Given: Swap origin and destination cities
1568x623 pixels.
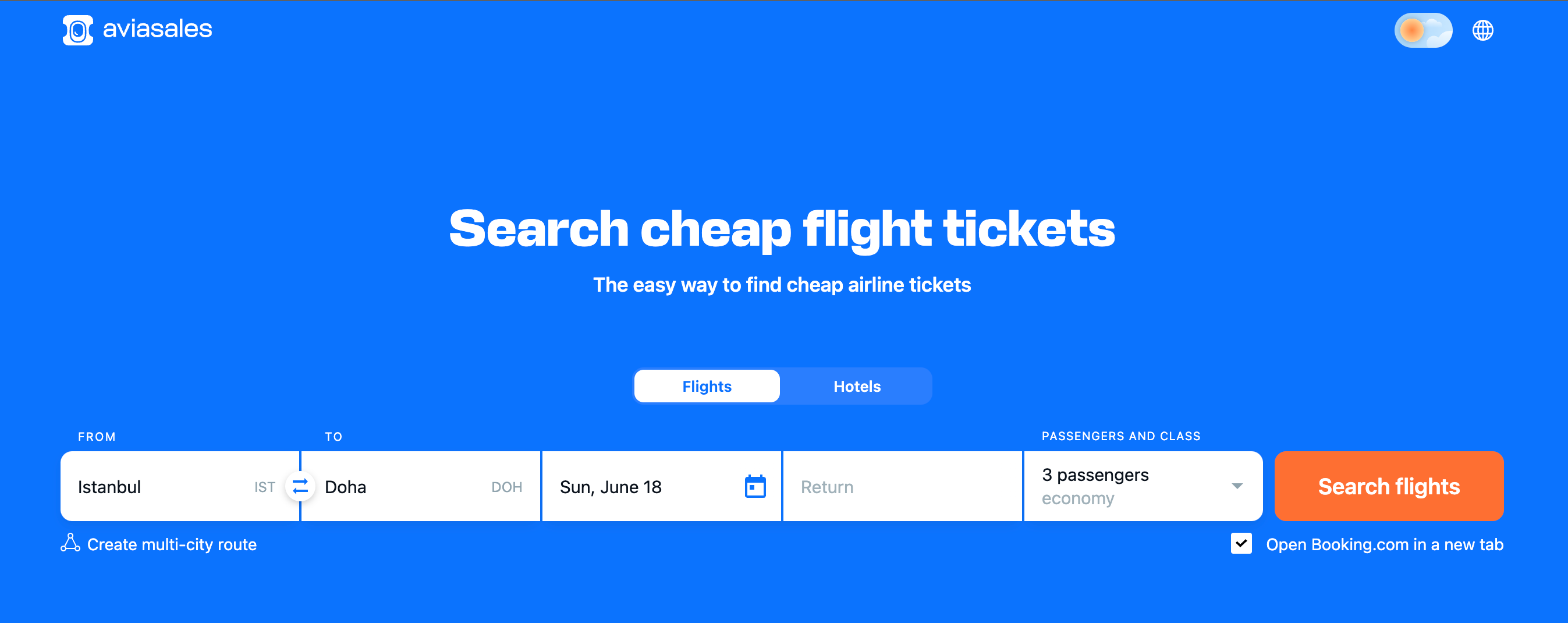Looking at the screenshot, I should tap(300, 487).
